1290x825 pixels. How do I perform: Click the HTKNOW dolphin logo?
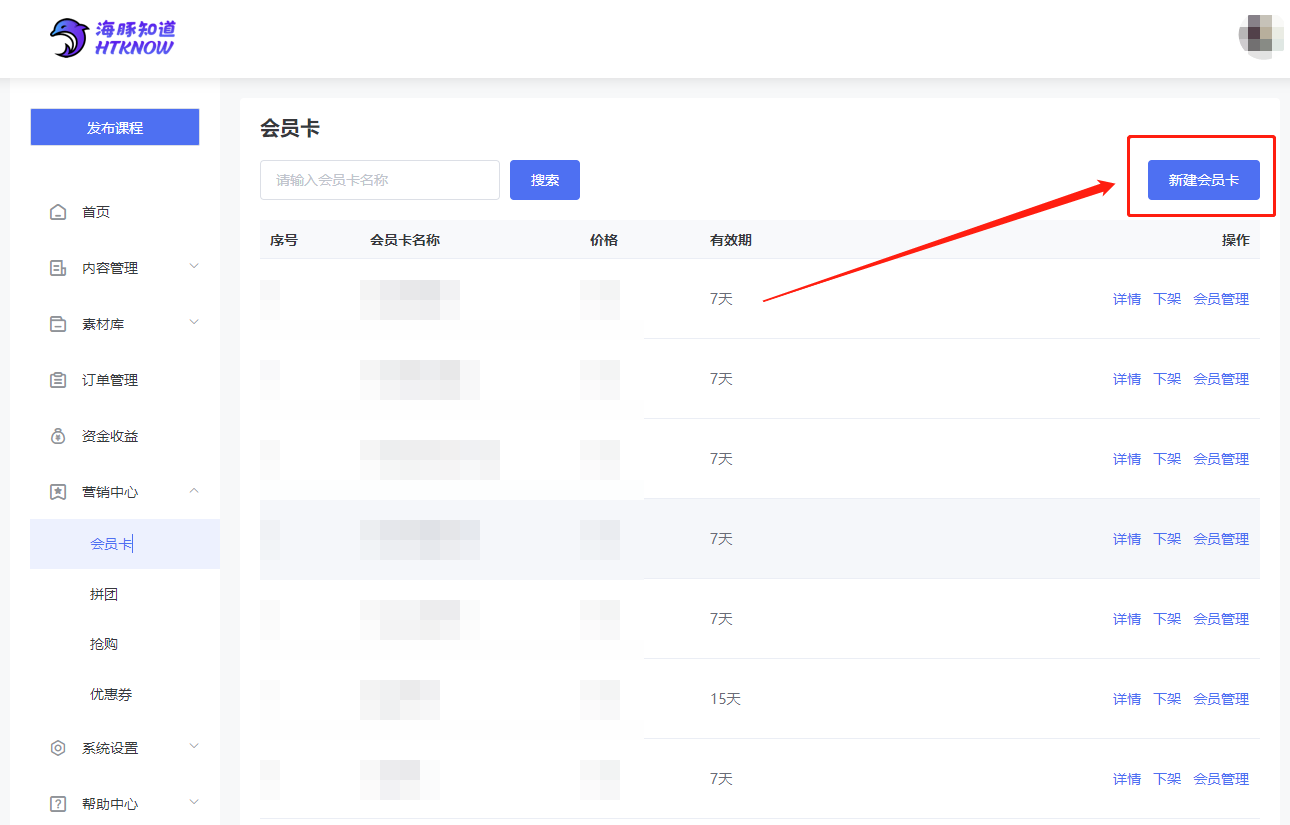[70, 38]
